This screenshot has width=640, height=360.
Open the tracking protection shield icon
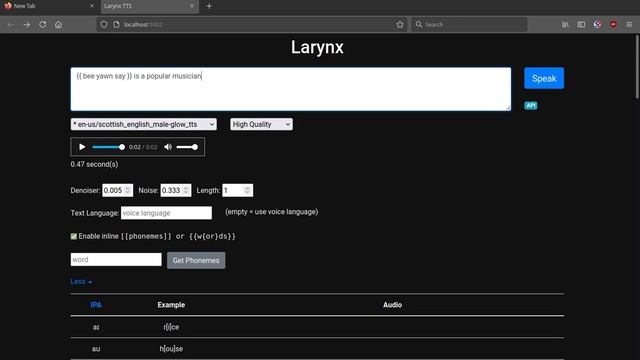(104, 24)
